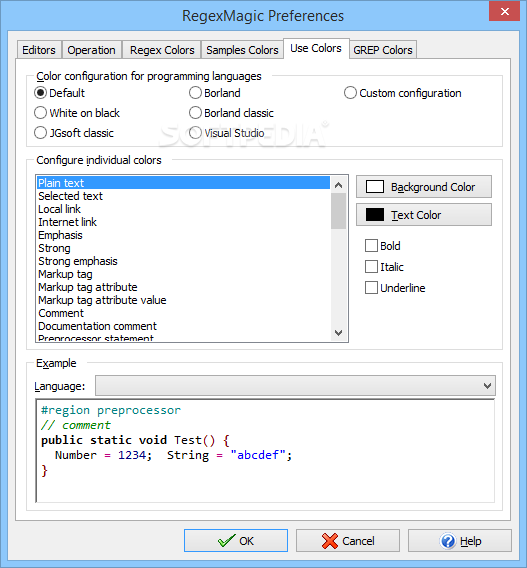Click the black text color swatch
Image resolution: width=527 pixels, height=568 pixels.
375,215
